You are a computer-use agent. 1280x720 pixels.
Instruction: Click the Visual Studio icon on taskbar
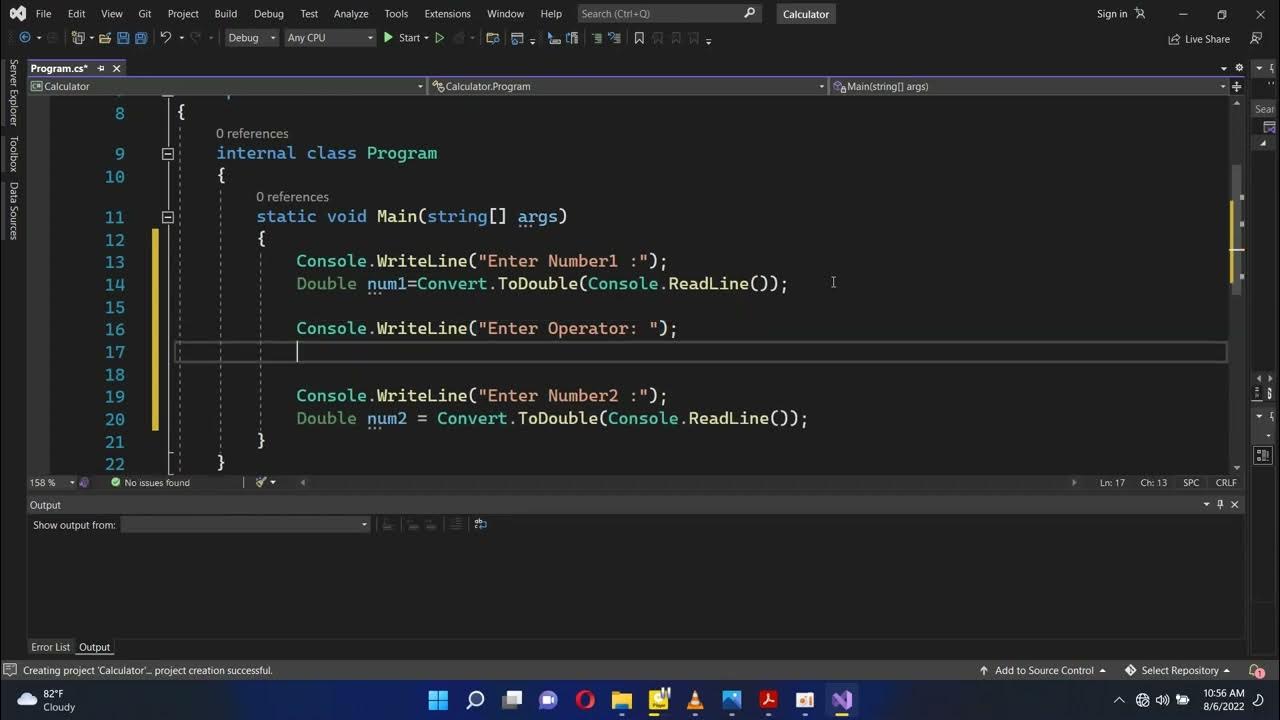pos(841,700)
